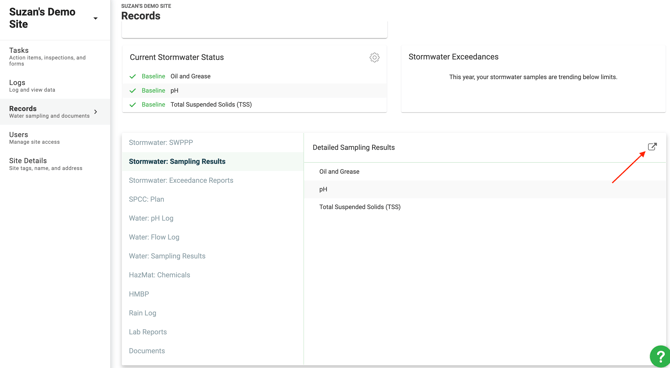Select Stormwater: SWPPP record category

coord(212,143)
